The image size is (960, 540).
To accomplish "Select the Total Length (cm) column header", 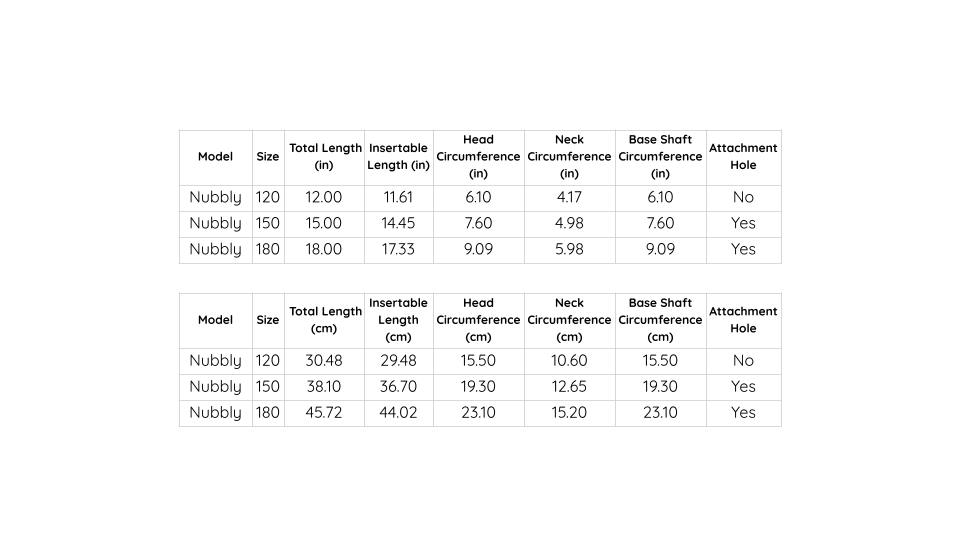I will 325,320.
